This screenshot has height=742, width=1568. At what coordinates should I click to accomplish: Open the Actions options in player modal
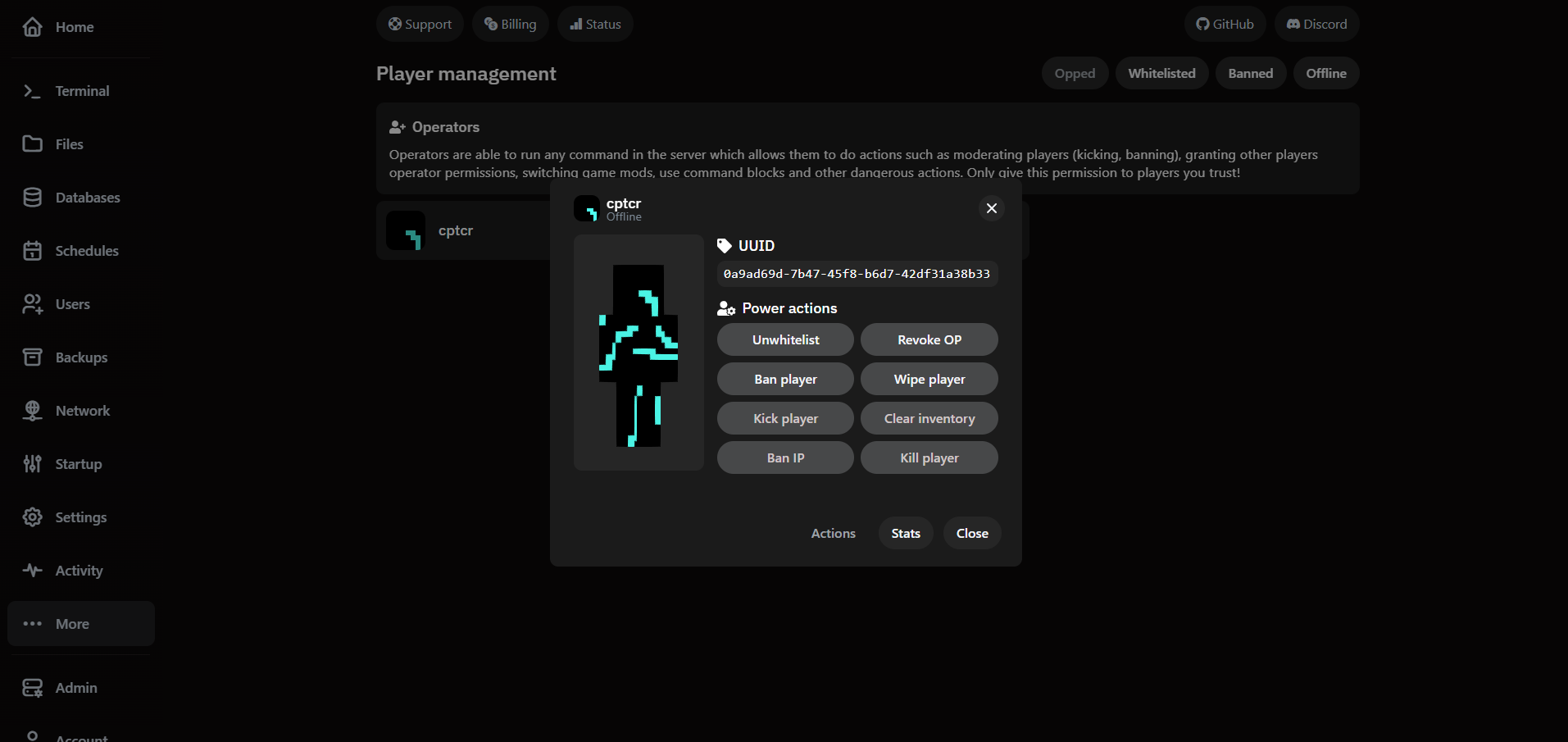point(833,533)
